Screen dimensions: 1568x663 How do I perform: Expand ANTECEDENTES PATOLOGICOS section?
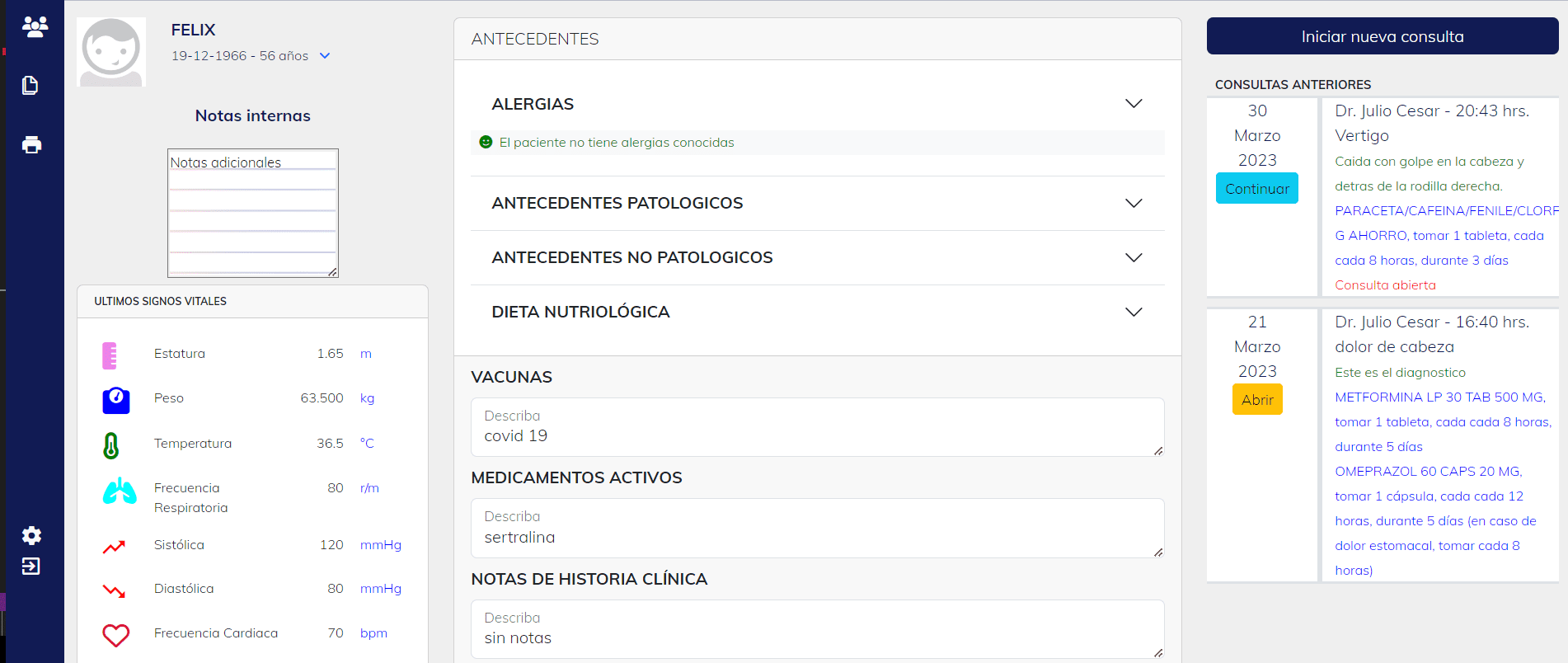click(x=1134, y=203)
